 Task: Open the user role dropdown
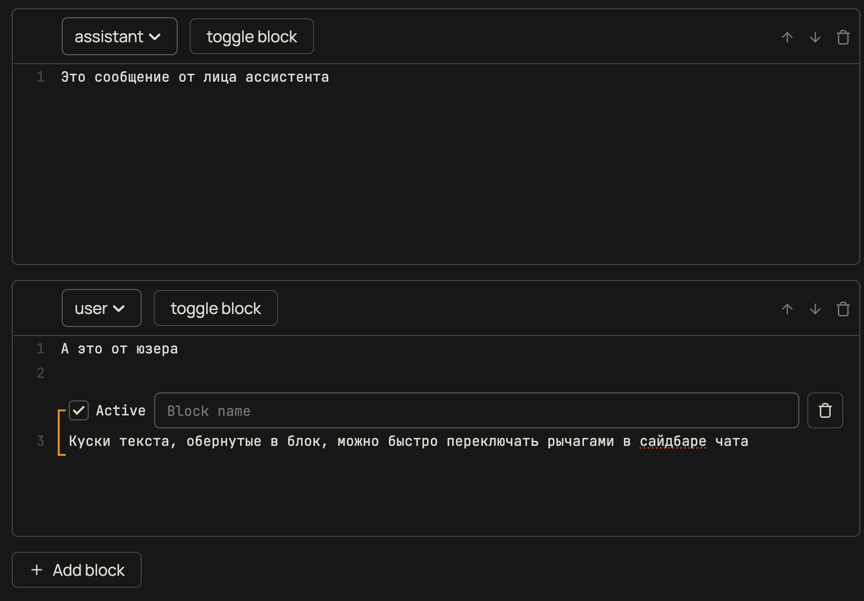101,309
